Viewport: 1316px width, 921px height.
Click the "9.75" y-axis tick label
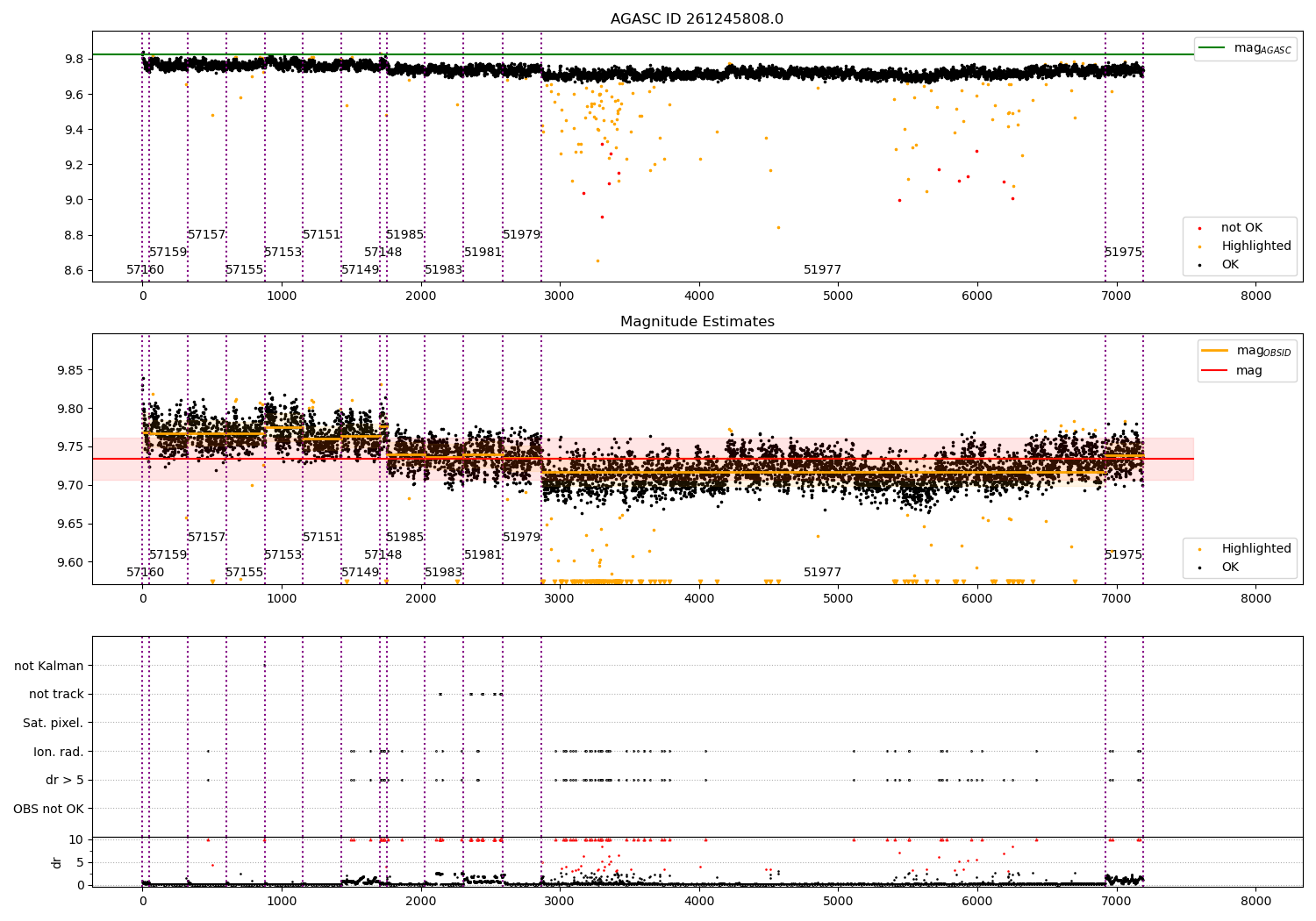tap(70, 447)
